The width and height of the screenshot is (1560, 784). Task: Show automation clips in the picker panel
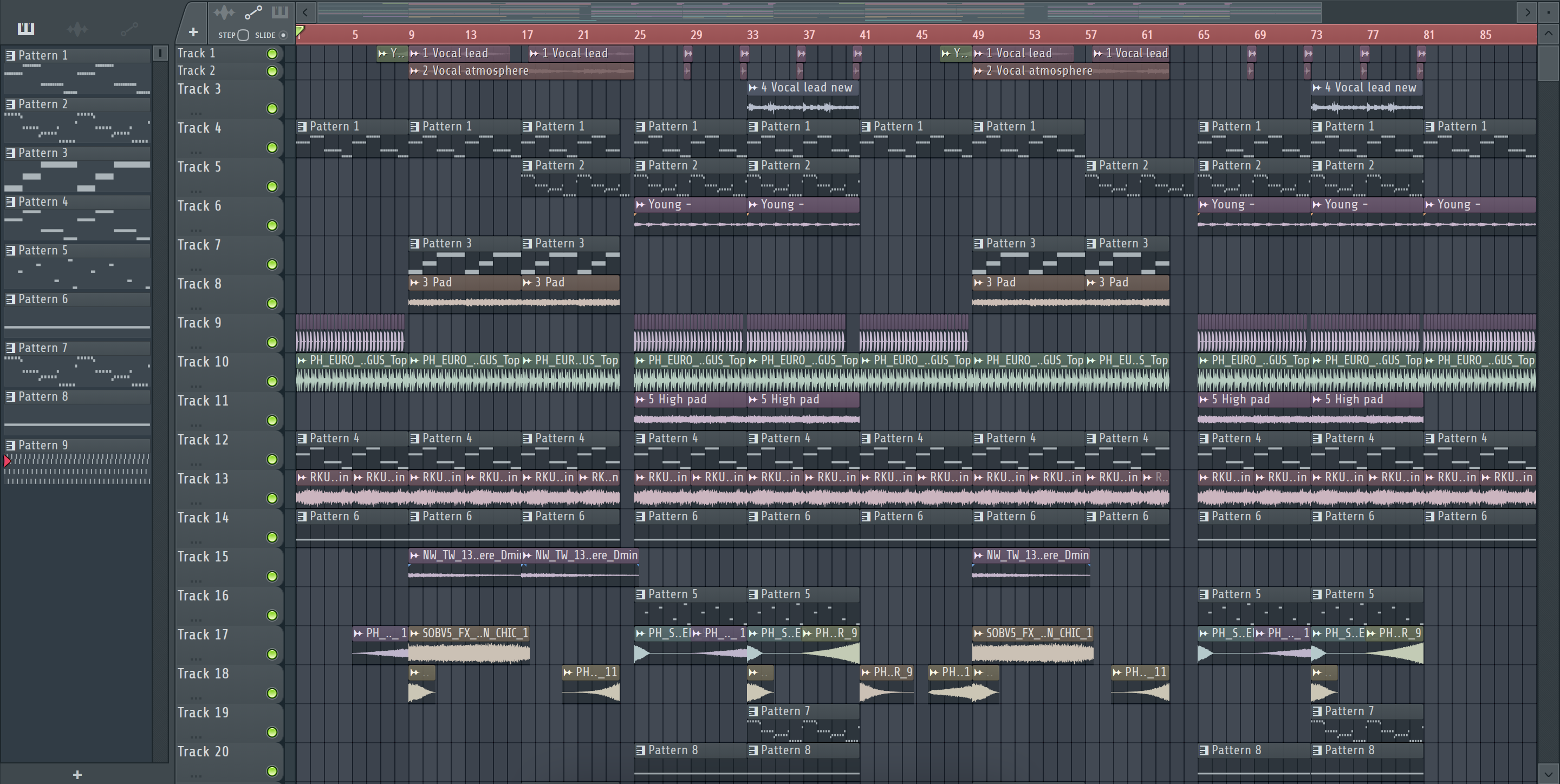tap(129, 29)
